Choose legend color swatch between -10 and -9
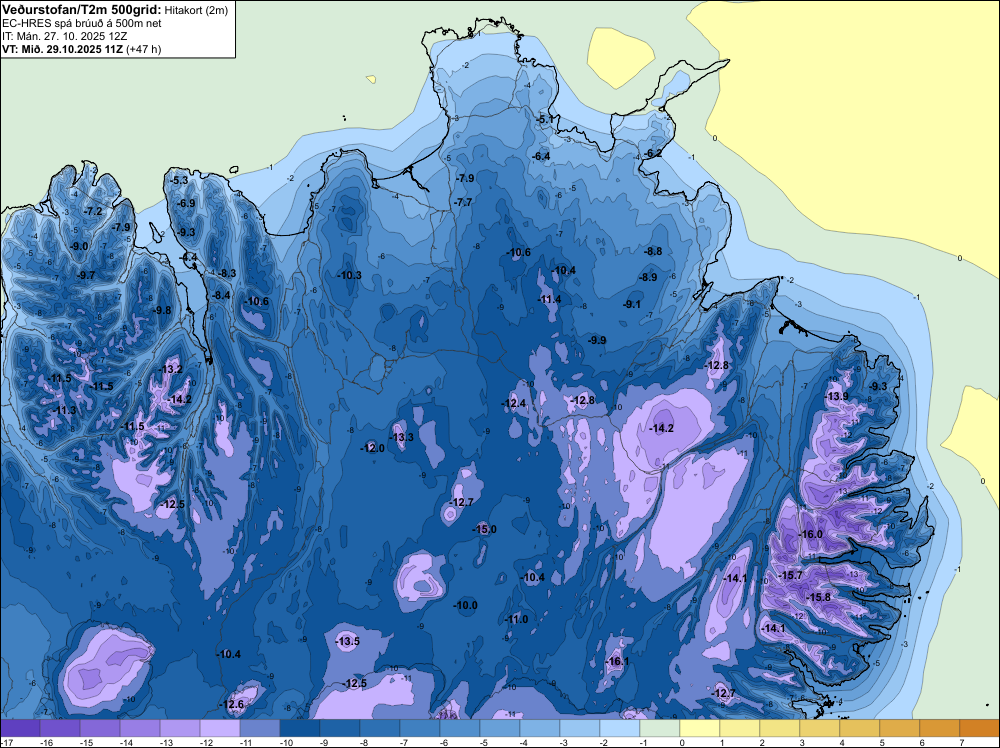 pyautogui.click(x=301, y=727)
